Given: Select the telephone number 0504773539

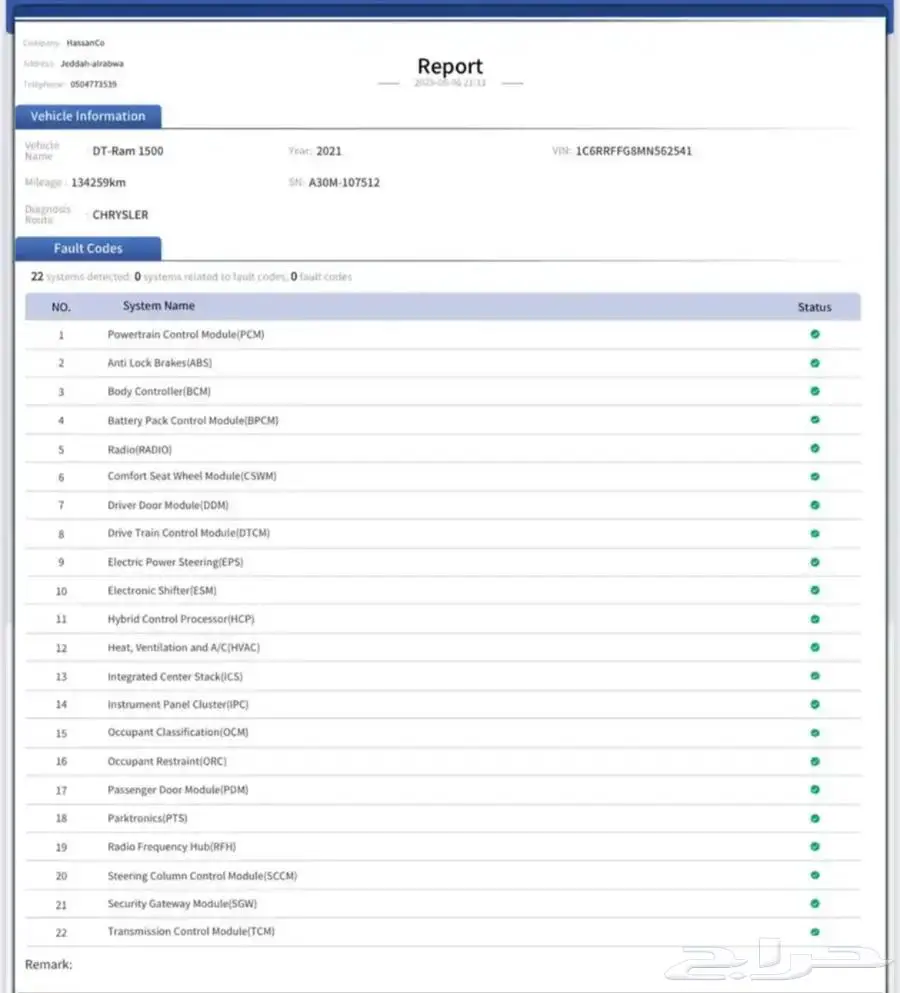Looking at the screenshot, I should point(94,84).
